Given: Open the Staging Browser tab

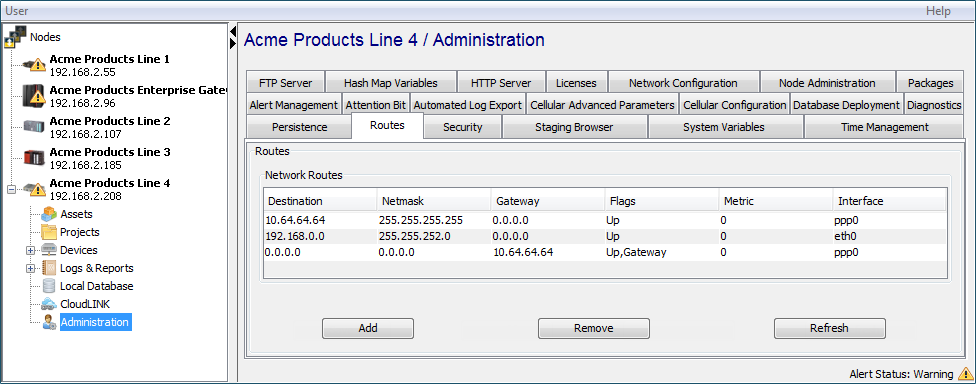Looking at the screenshot, I should (x=574, y=127).
